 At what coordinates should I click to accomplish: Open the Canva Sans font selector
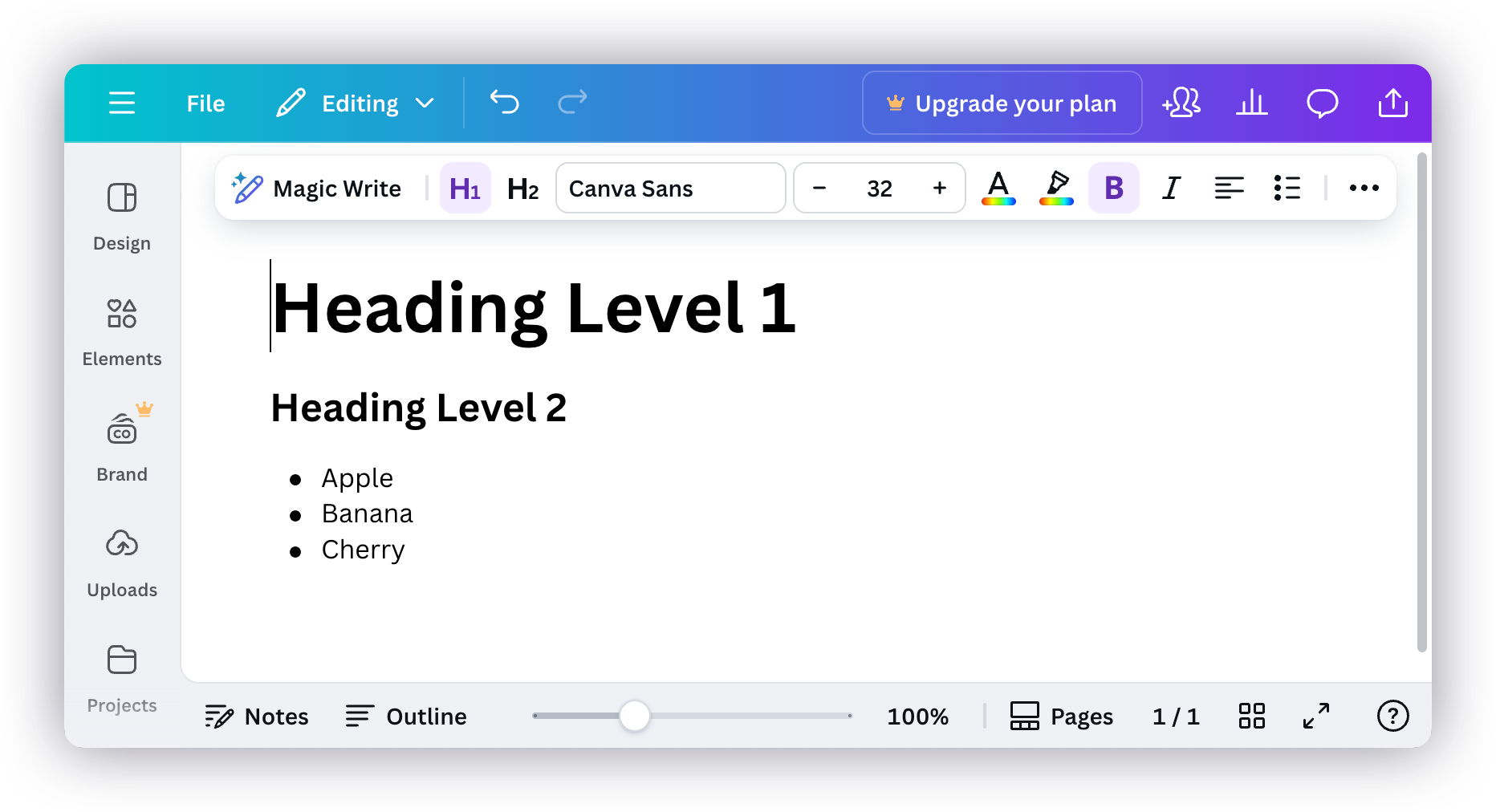coord(671,188)
